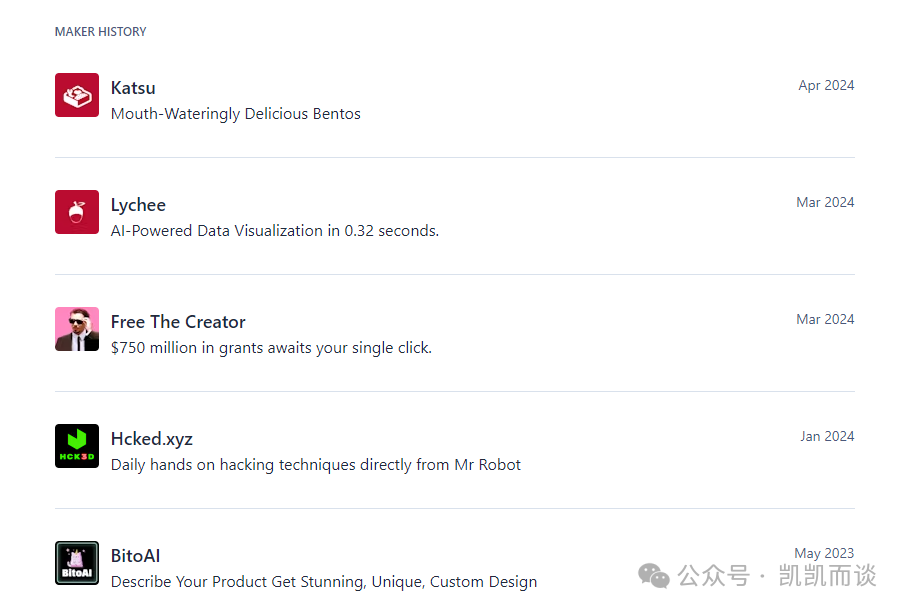The width and height of the screenshot is (905, 611).
Task: Click the Free The Creator avatar thumbnail
Action: point(77,329)
